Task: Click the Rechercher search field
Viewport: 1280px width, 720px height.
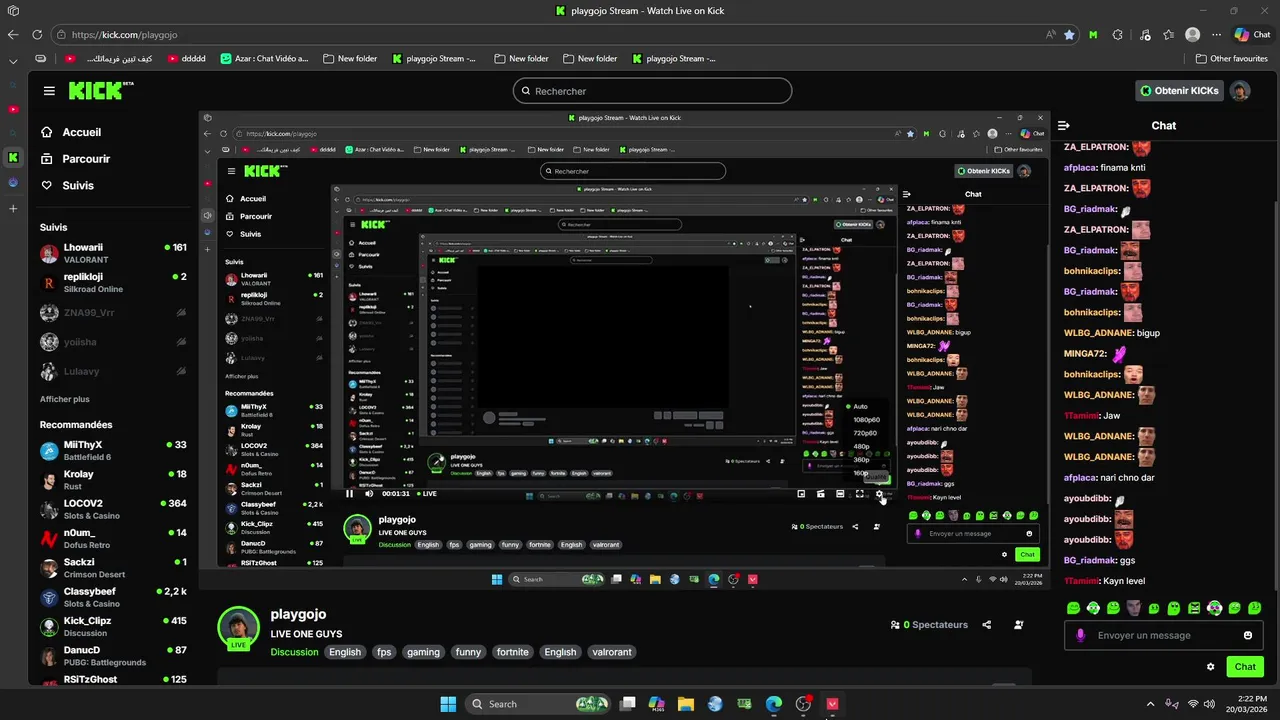Action: pos(652,91)
